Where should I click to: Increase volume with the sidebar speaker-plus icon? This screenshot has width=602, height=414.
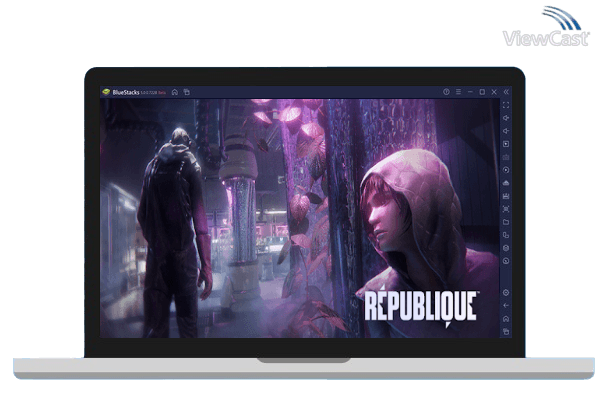coord(506,118)
